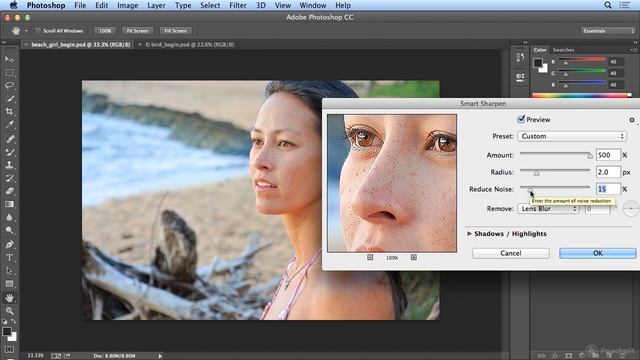640x360 pixels.
Task: Select the Lasso tool
Action: click(9, 85)
